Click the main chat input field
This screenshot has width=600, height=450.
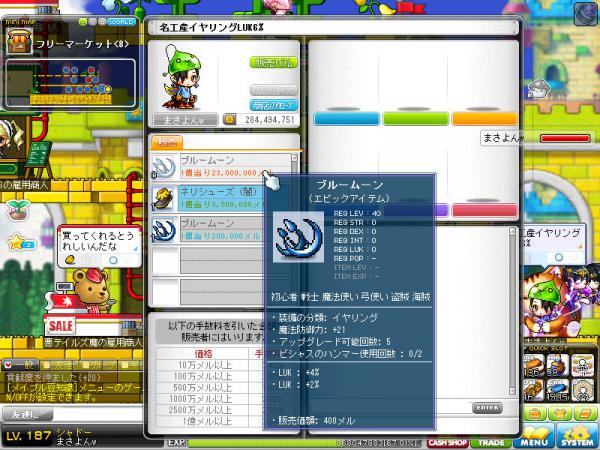coord(98,414)
